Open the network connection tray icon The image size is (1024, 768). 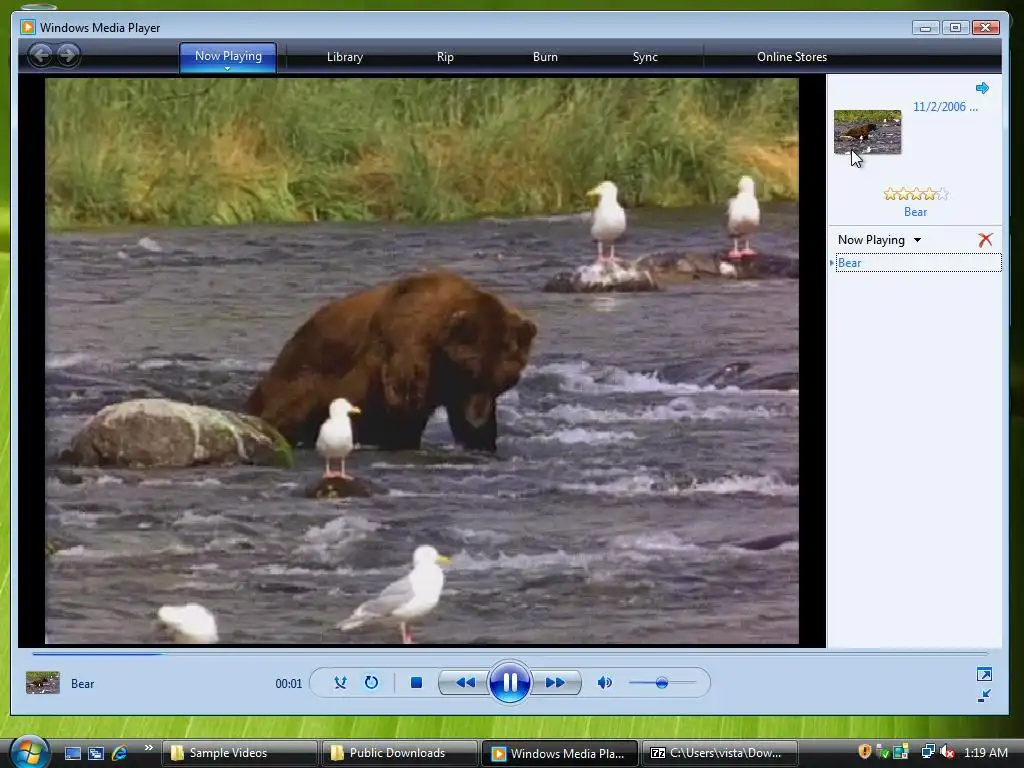click(x=928, y=752)
